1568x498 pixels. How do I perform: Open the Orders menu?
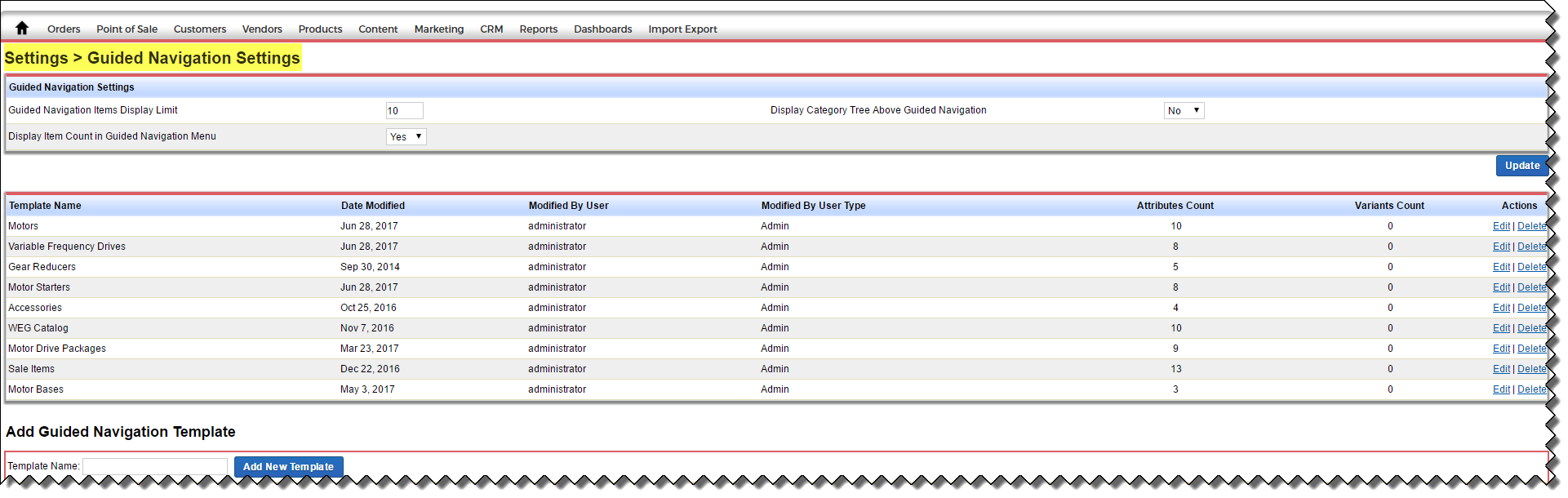coord(64,29)
